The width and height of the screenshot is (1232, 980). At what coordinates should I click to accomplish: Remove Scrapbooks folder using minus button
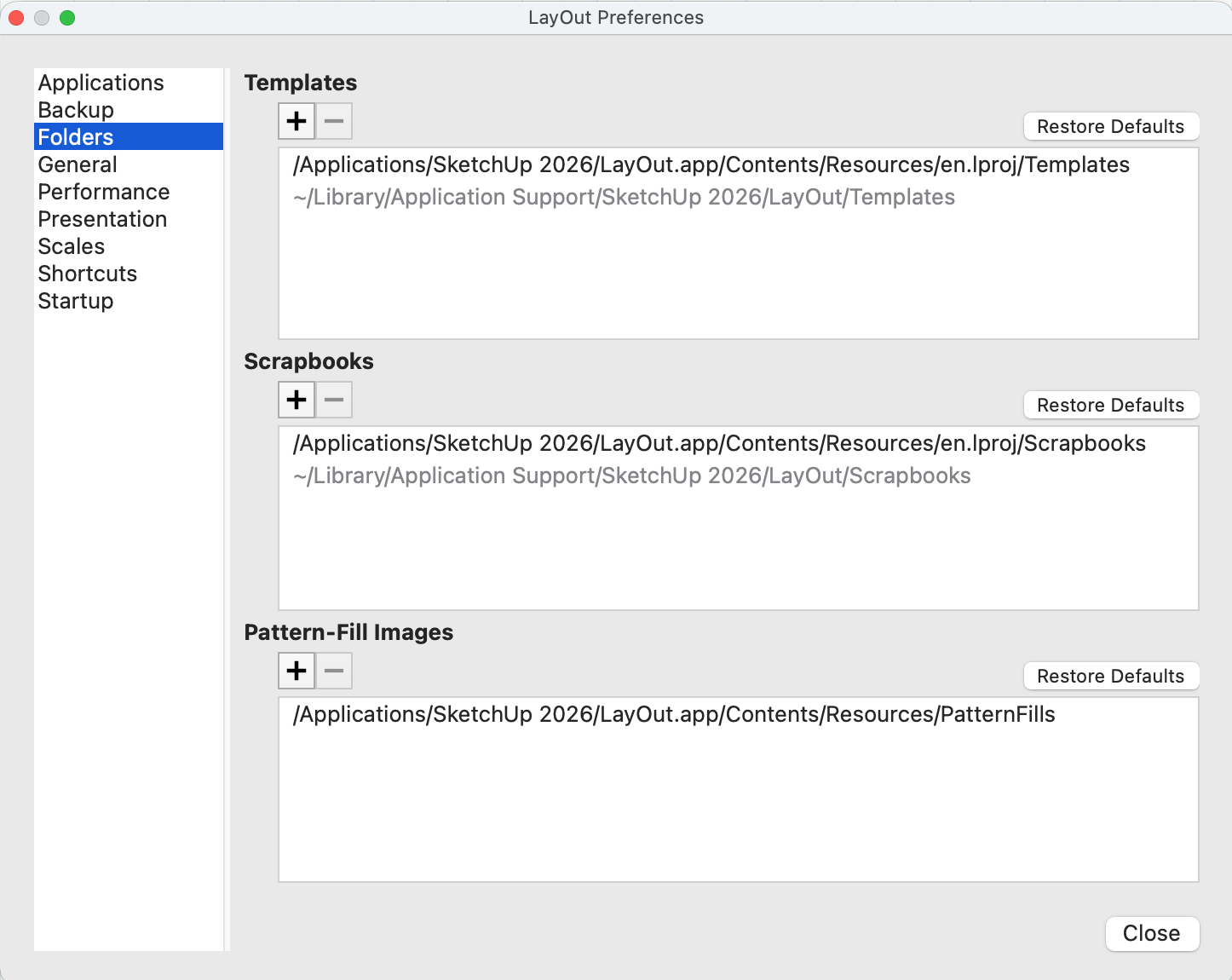point(334,400)
